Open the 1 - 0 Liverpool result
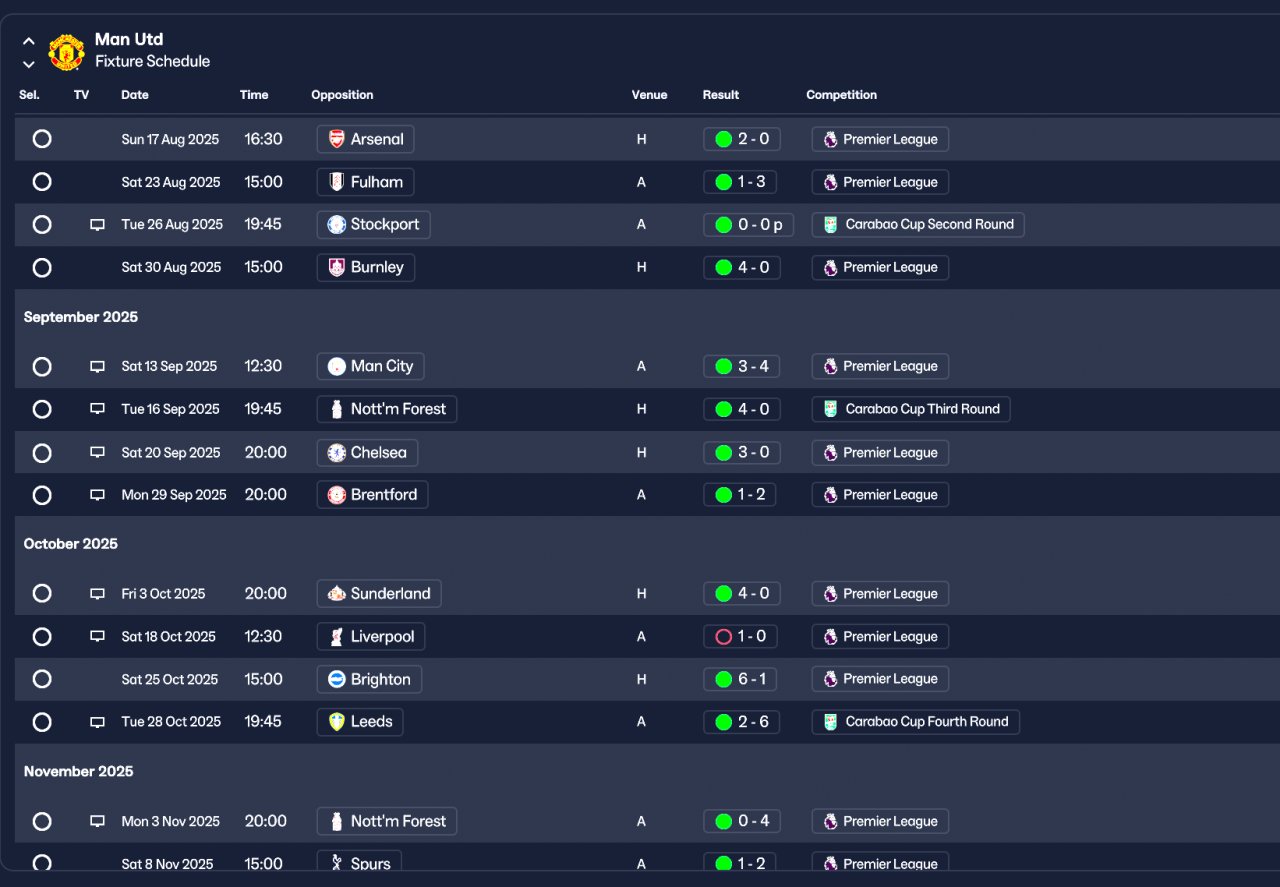This screenshot has width=1280, height=887. tap(740, 637)
